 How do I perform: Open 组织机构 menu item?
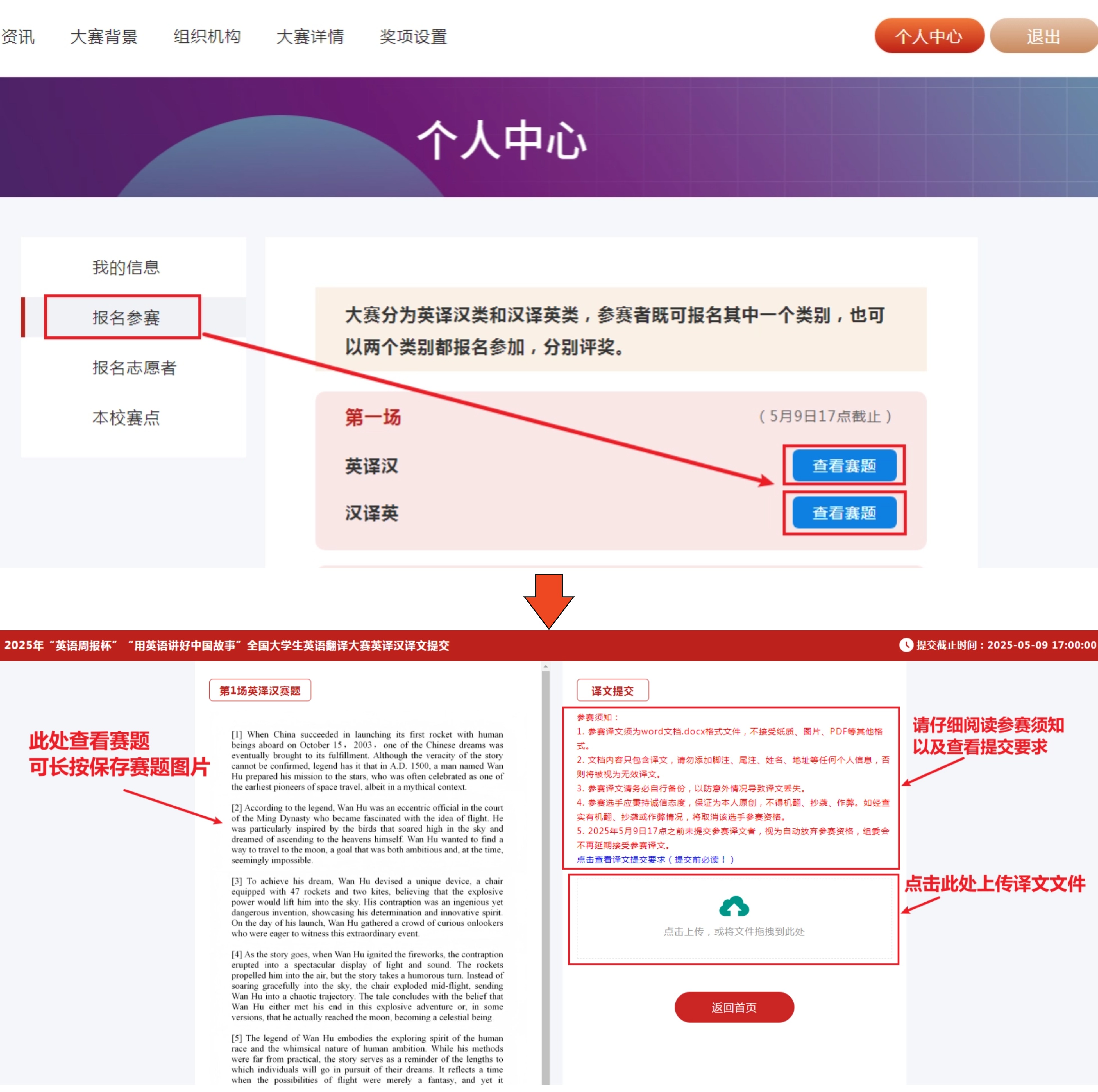coord(207,37)
